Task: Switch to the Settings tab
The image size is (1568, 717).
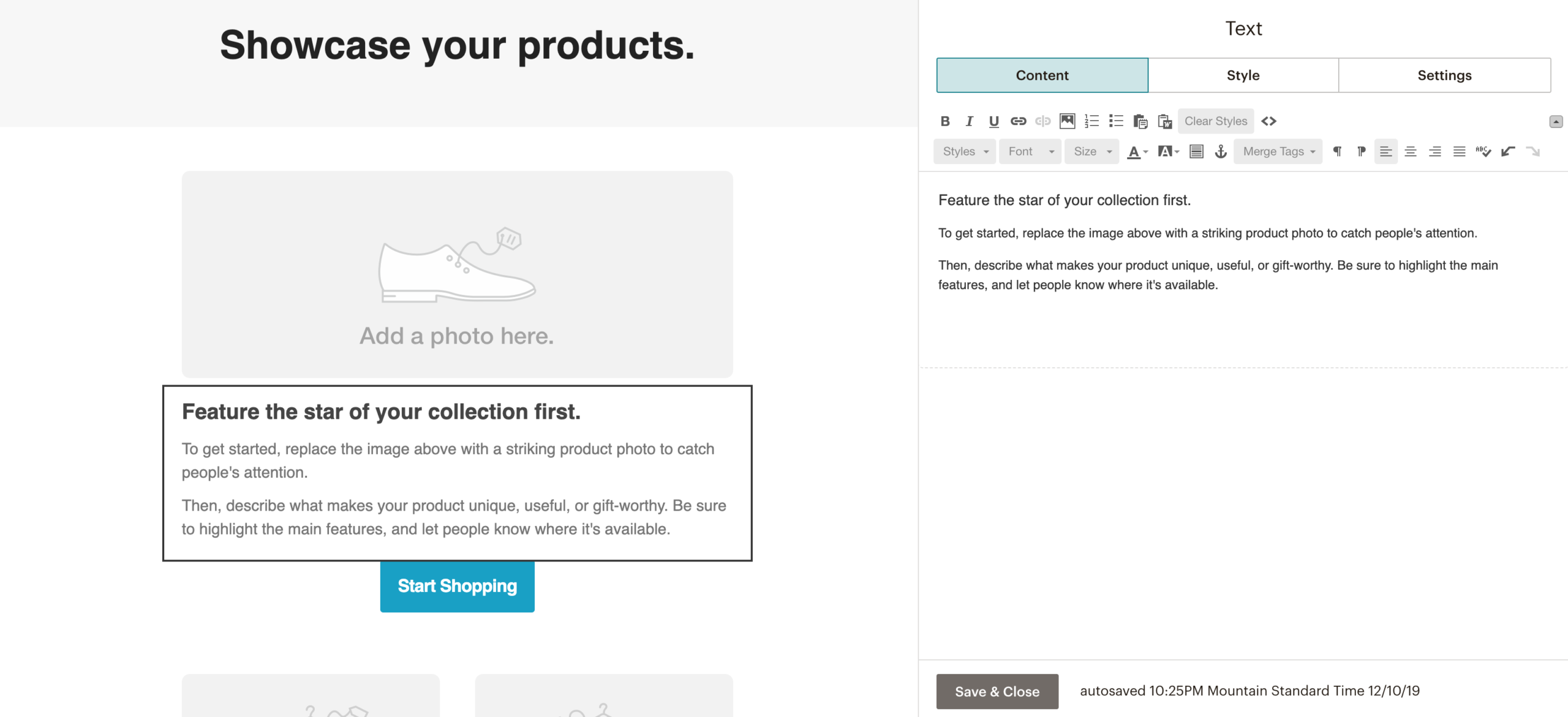Action: click(x=1444, y=75)
